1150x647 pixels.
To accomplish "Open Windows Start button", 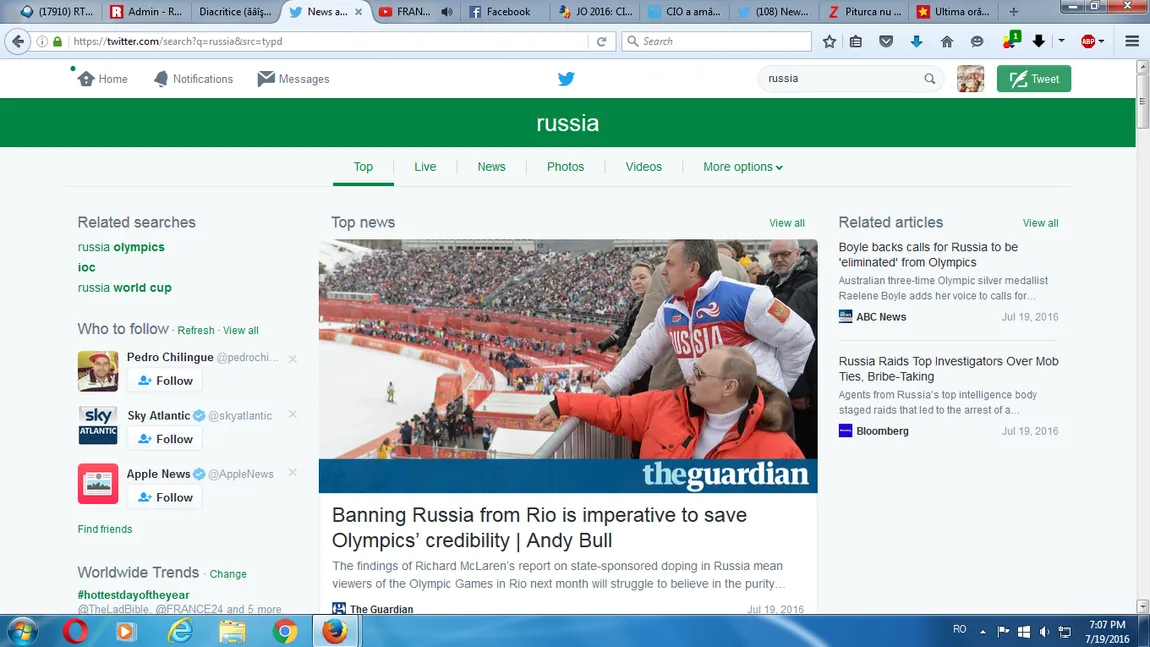I will [x=22, y=631].
